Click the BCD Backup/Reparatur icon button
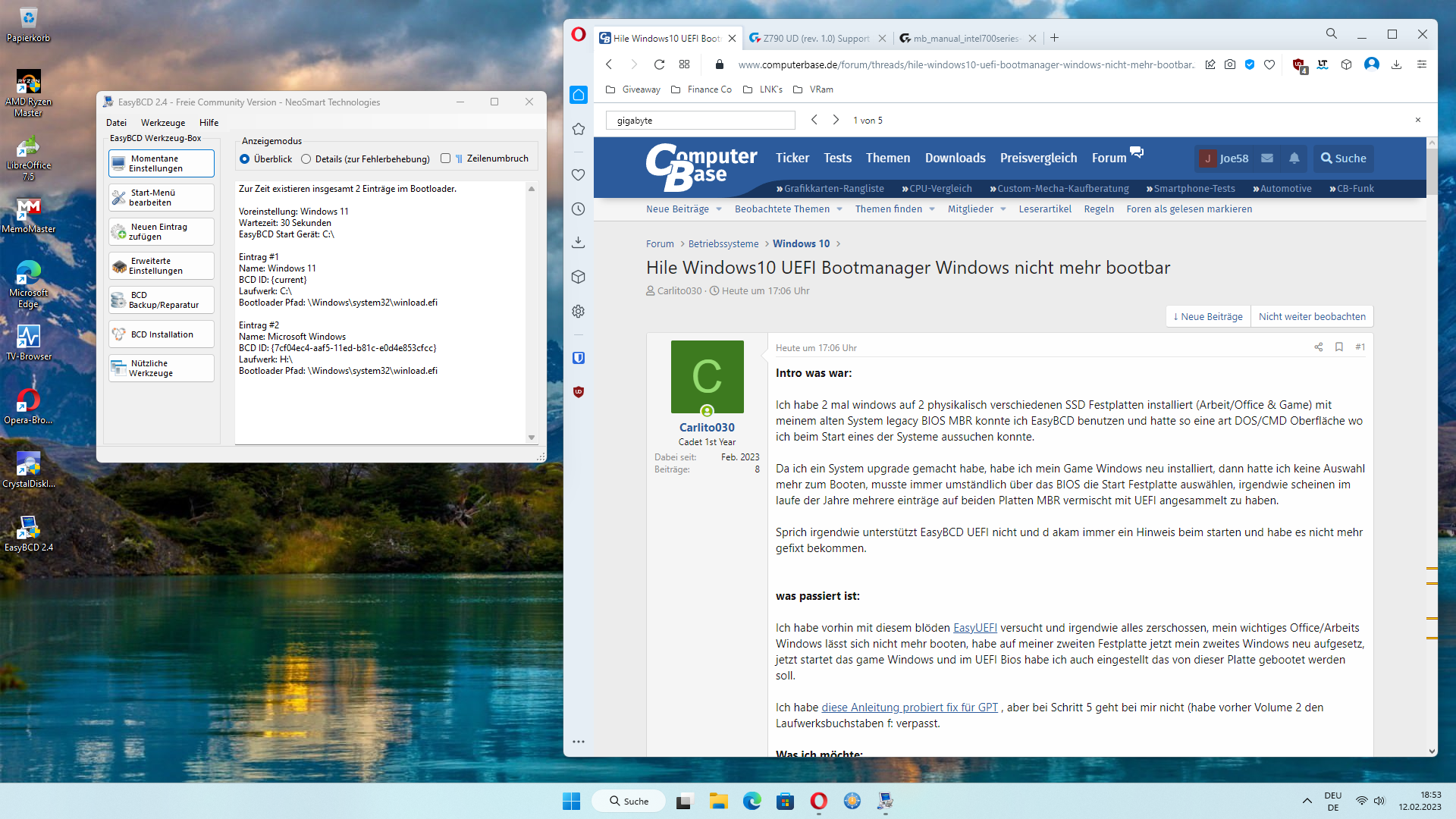Screen dimensions: 1456x819 pos(161,300)
